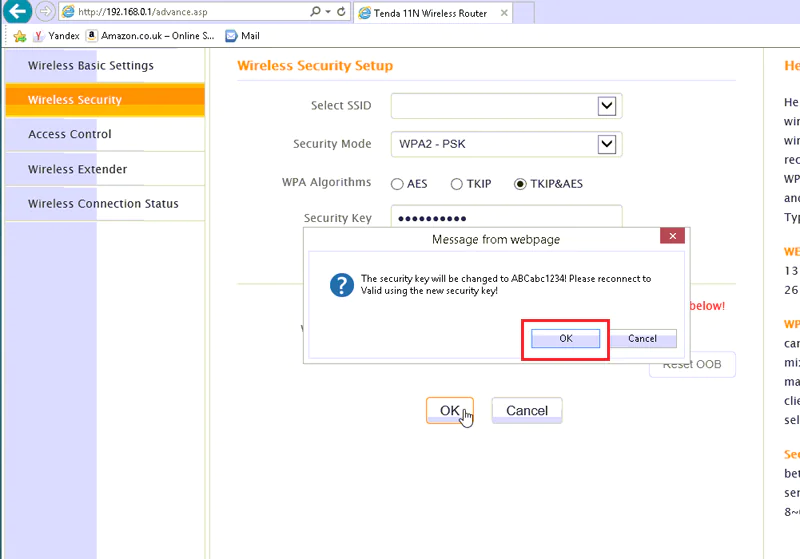Screen dimensions: 800x559
Task: Expand the Security Mode dropdown
Action: point(606,144)
